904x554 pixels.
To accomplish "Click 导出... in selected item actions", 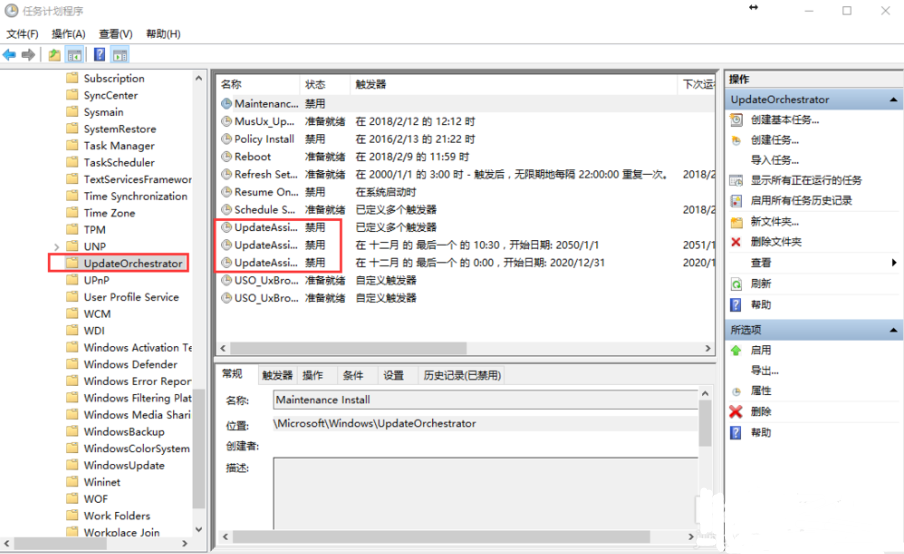I will (x=764, y=371).
